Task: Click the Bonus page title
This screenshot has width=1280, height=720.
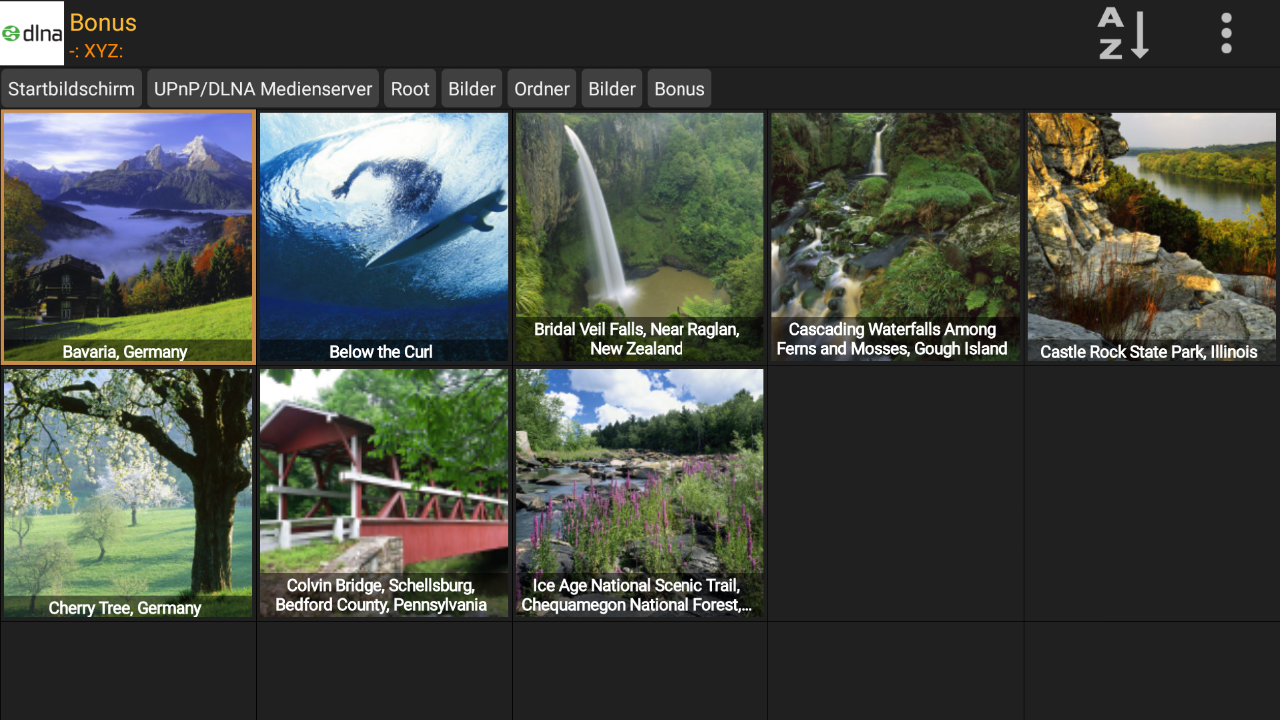Action: point(103,22)
